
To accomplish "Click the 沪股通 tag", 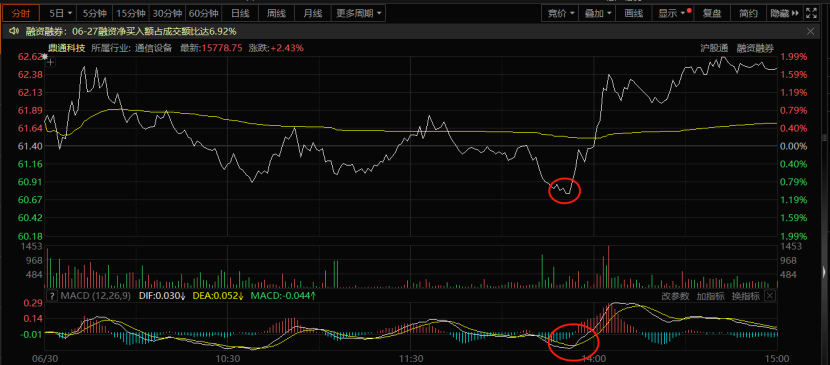I will 714,48.
